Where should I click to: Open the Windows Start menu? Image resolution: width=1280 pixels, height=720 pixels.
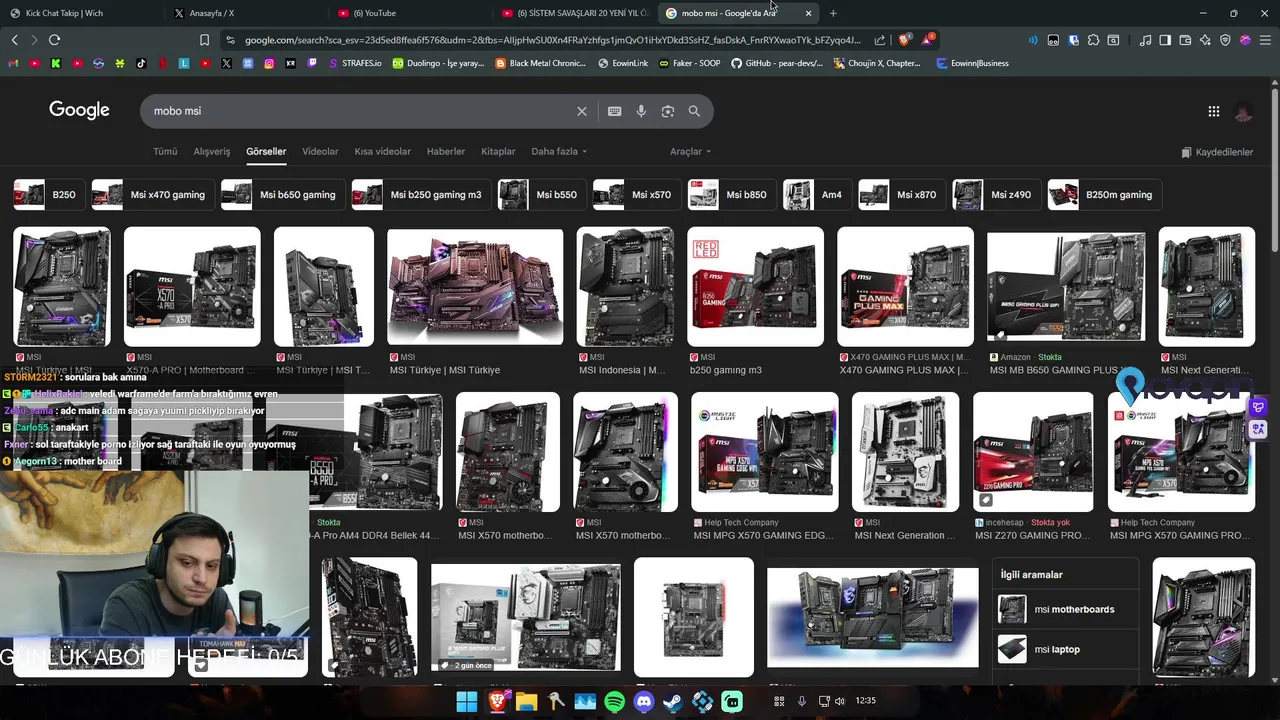(x=466, y=702)
